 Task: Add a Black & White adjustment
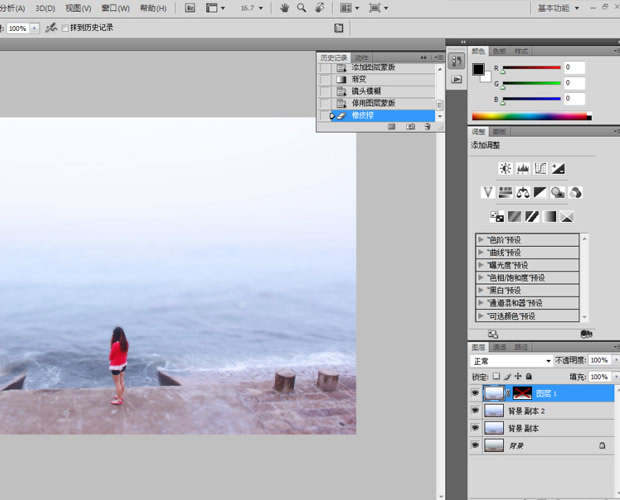[540, 192]
